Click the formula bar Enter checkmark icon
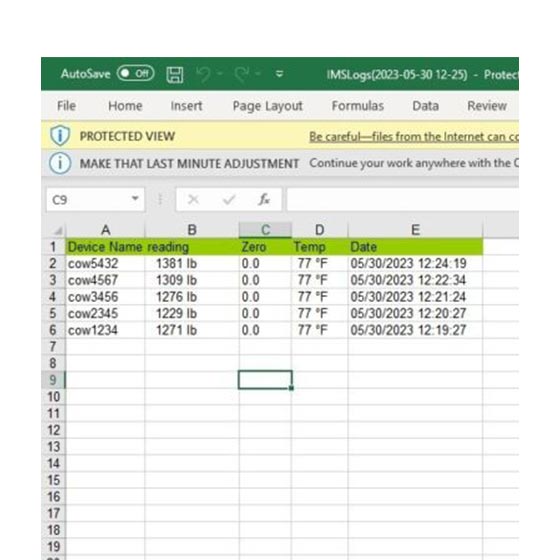The height and width of the screenshot is (560, 560). [x=229, y=199]
